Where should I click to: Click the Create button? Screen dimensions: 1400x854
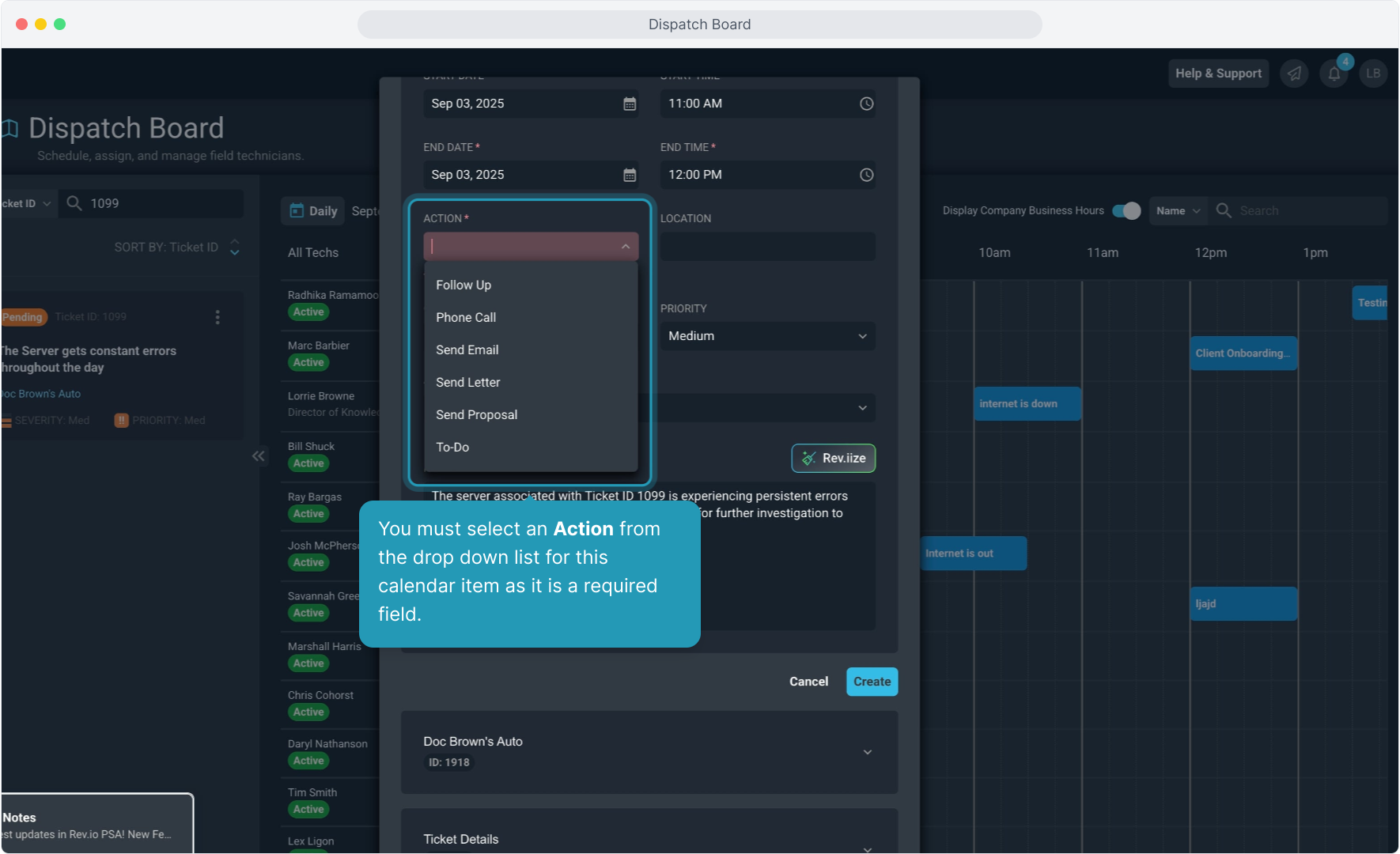872,682
